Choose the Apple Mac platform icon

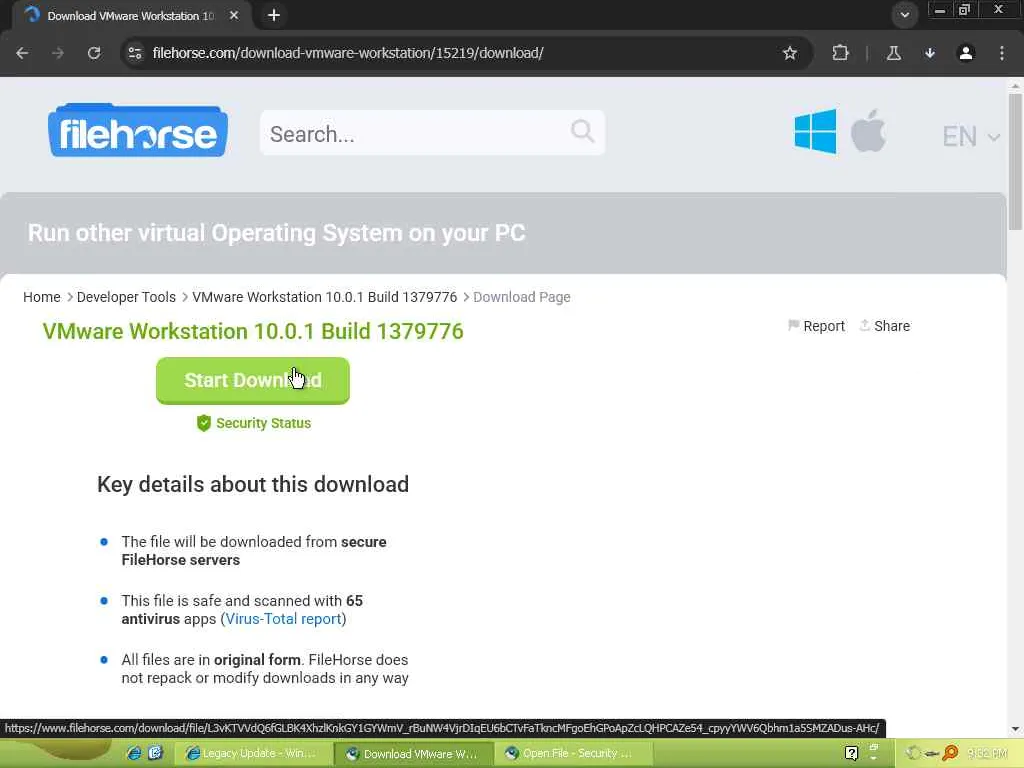[x=869, y=131]
